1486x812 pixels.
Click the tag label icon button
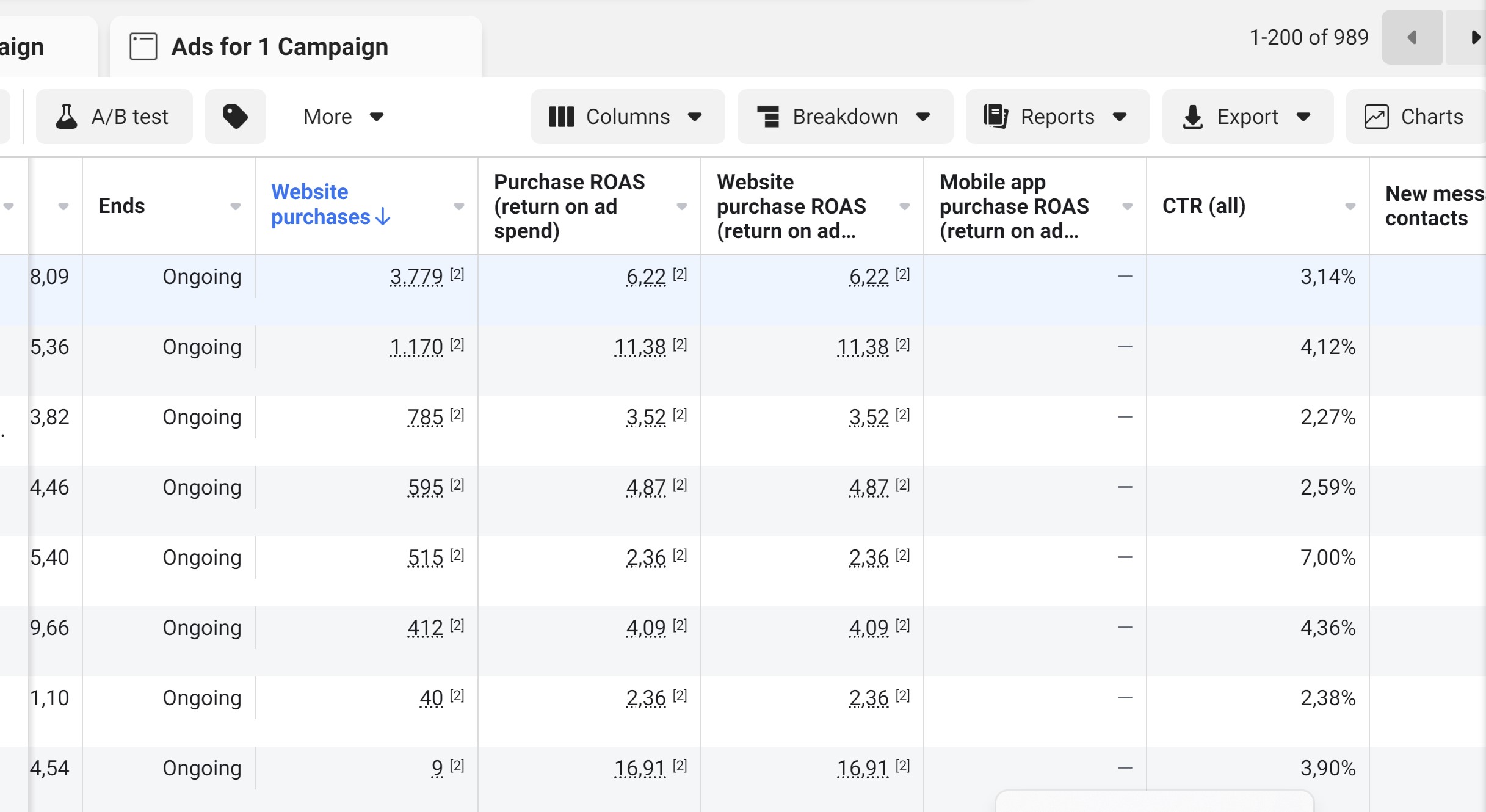[236, 117]
